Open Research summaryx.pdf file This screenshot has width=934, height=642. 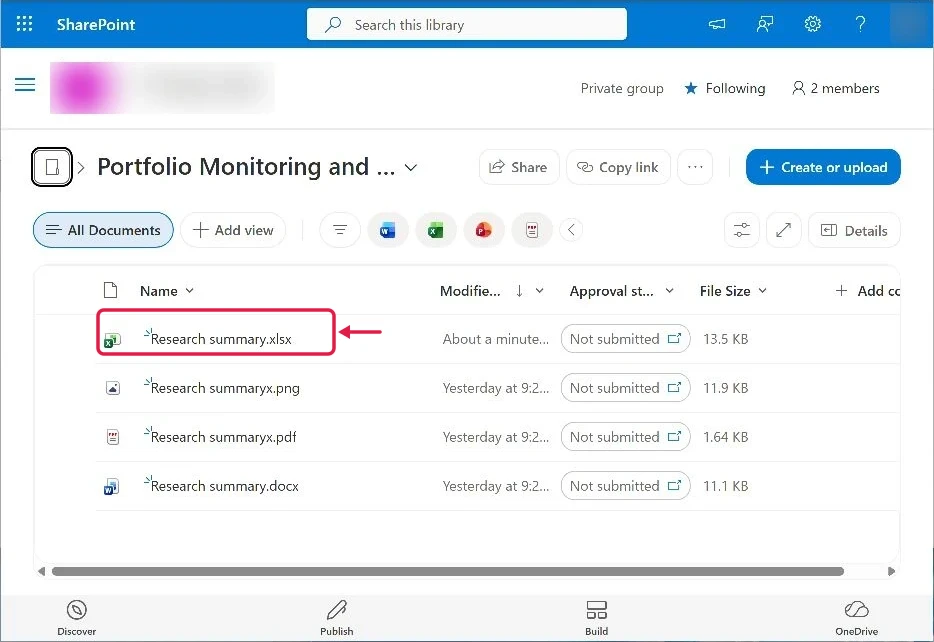tap(223, 437)
